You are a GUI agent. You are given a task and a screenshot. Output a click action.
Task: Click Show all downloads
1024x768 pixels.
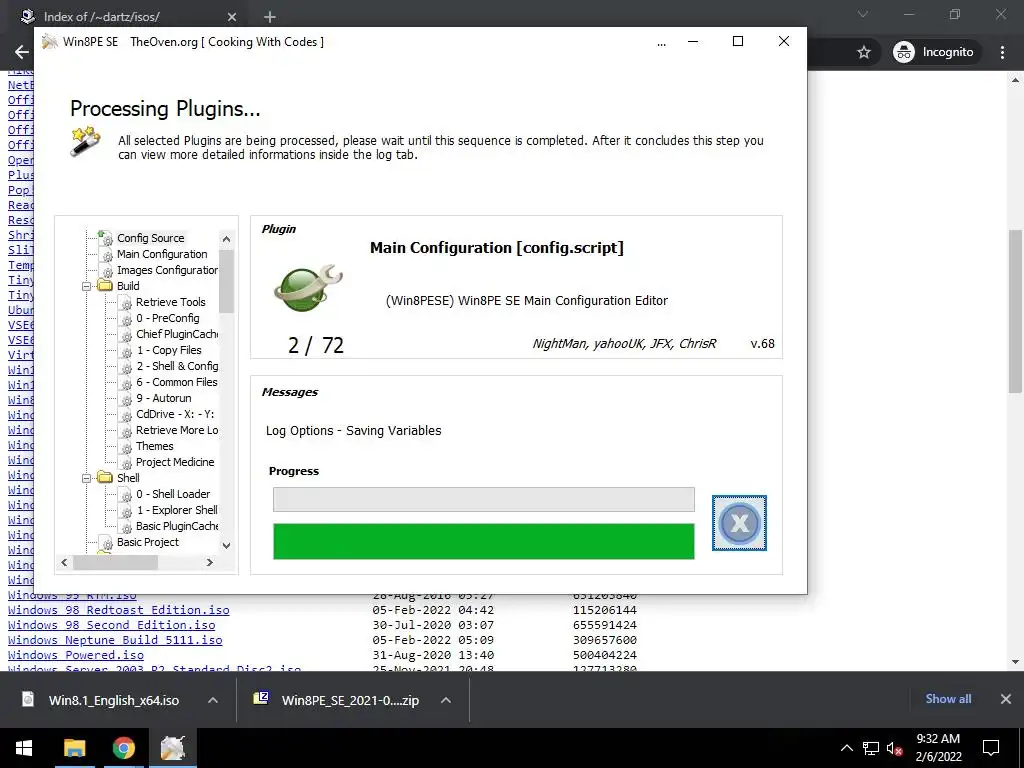point(948,699)
